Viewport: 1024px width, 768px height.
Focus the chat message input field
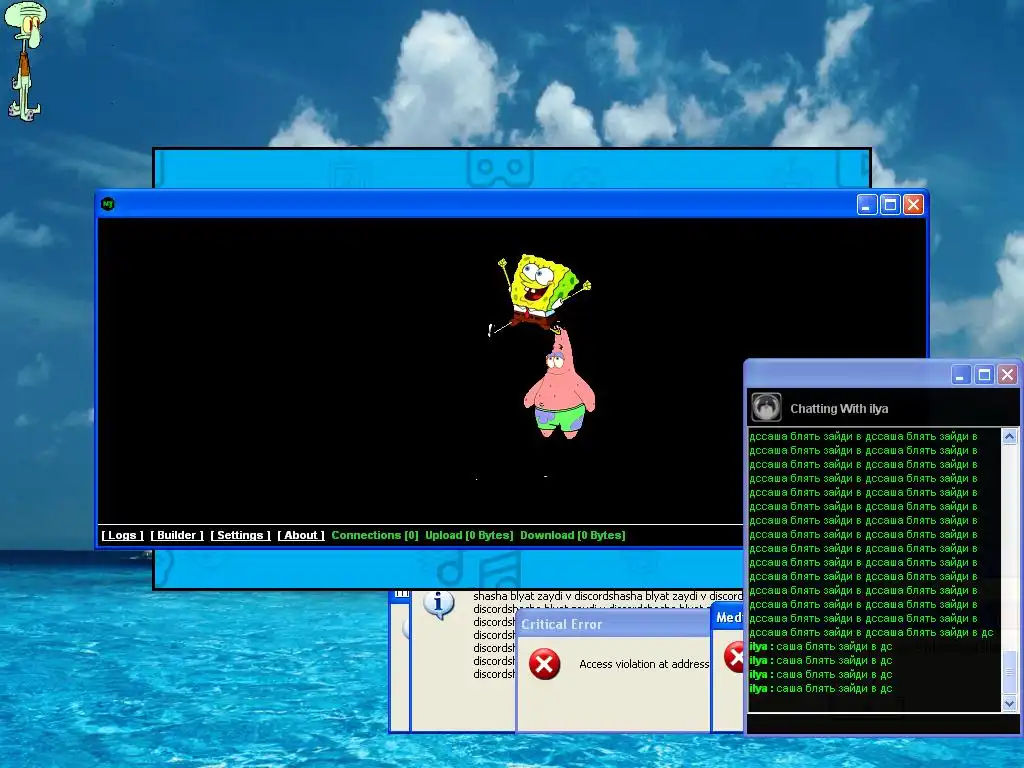point(882,724)
